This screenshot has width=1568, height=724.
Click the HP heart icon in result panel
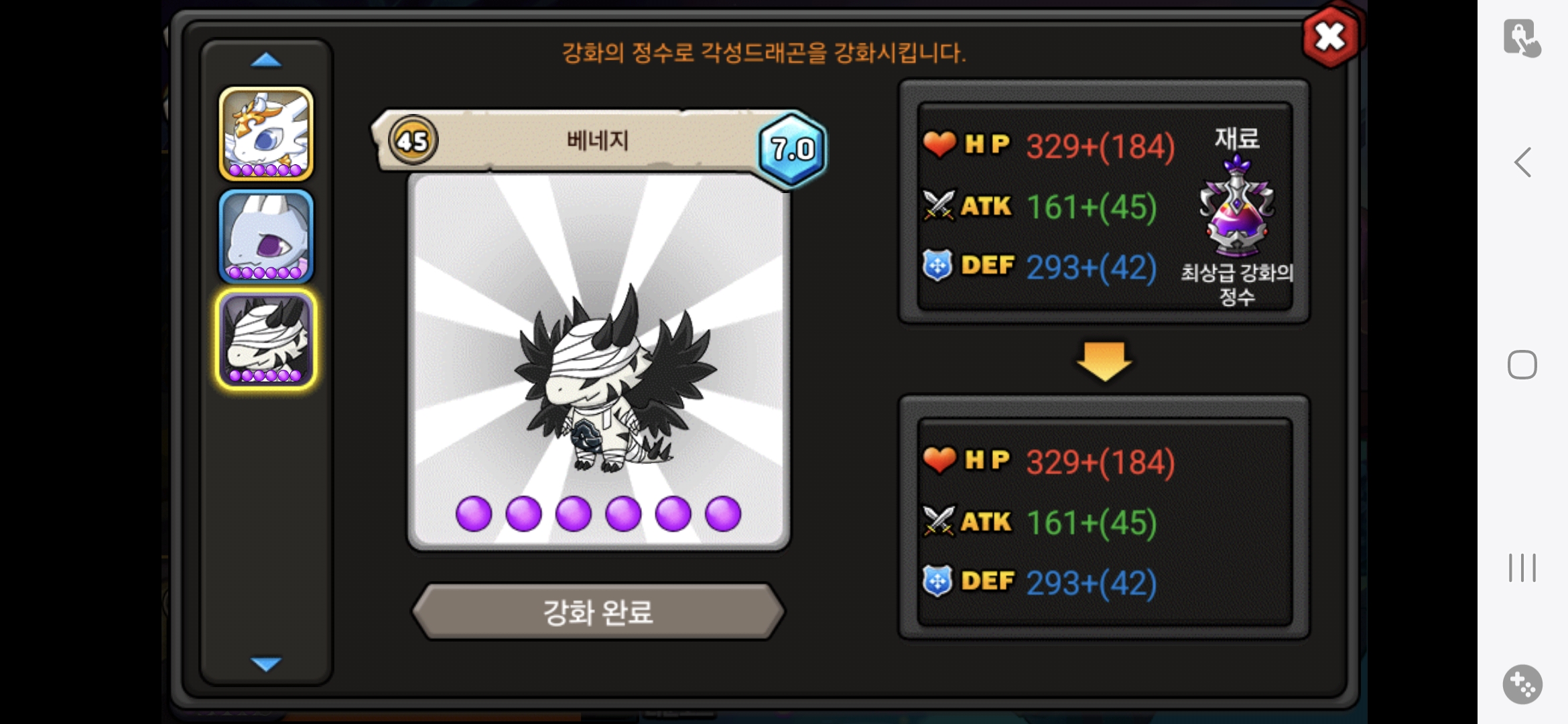[x=939, y=460]
